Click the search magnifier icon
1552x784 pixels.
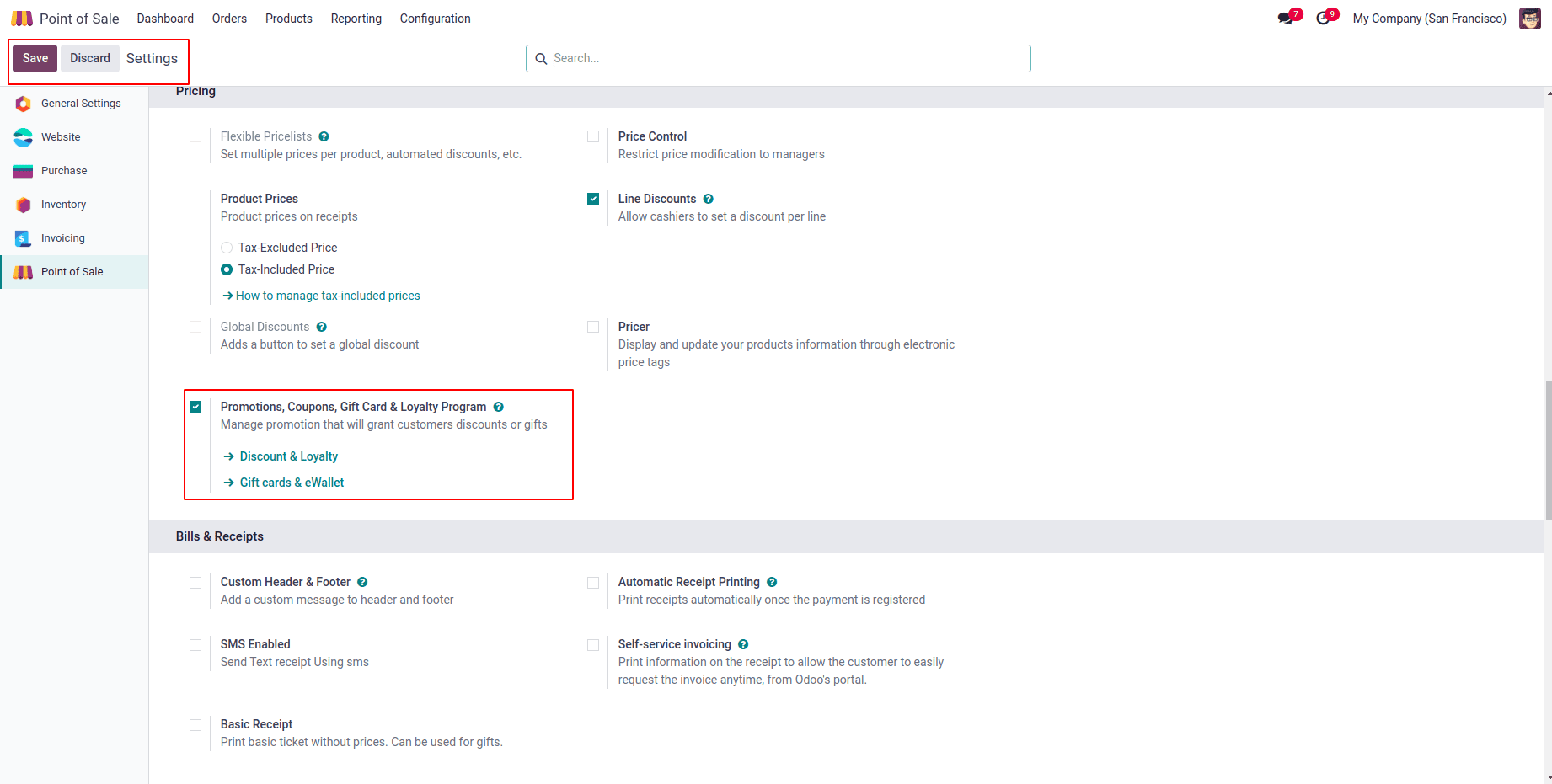(541, 59)
